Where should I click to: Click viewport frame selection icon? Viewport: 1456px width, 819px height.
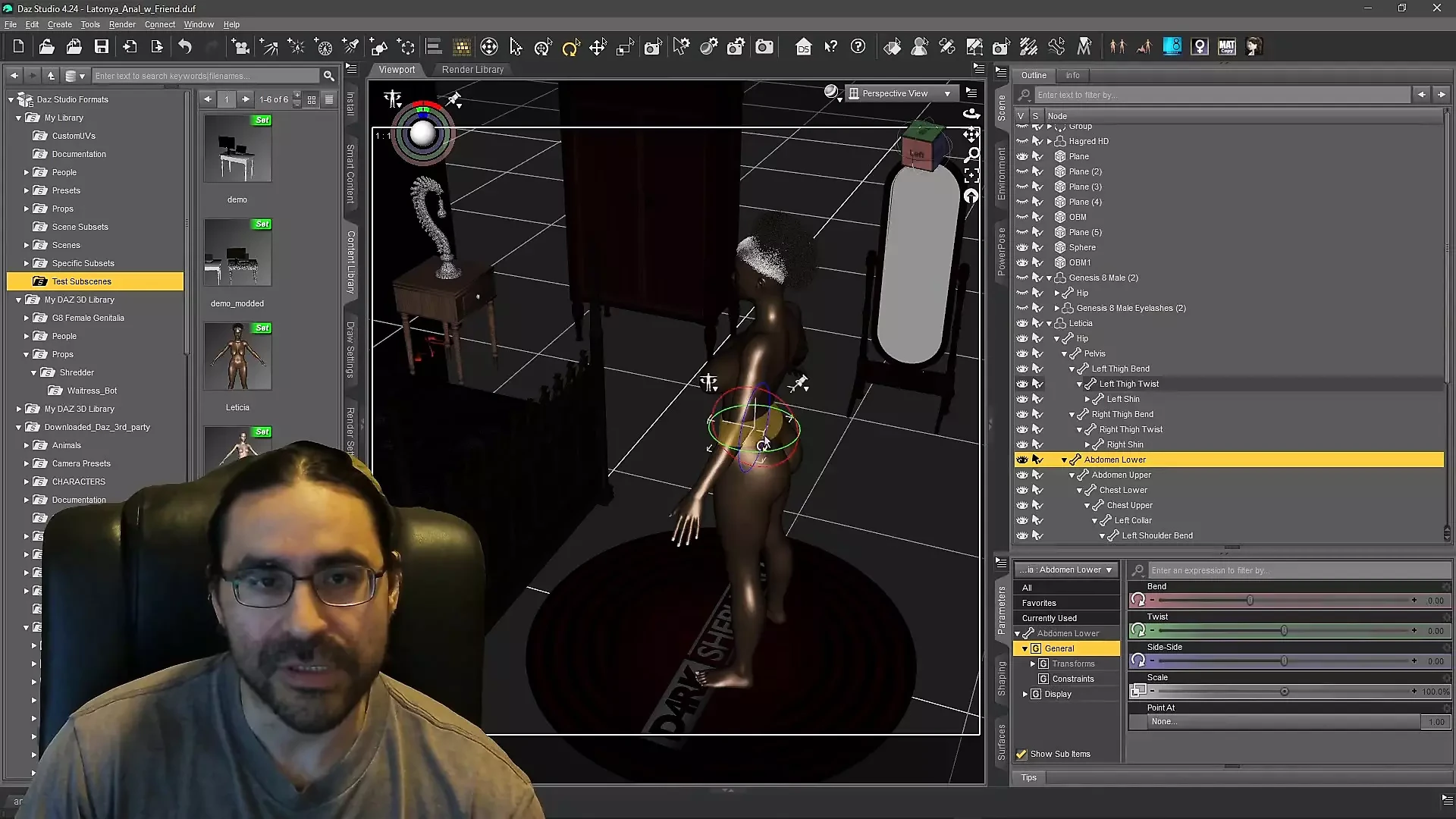(x=971, y=175)
